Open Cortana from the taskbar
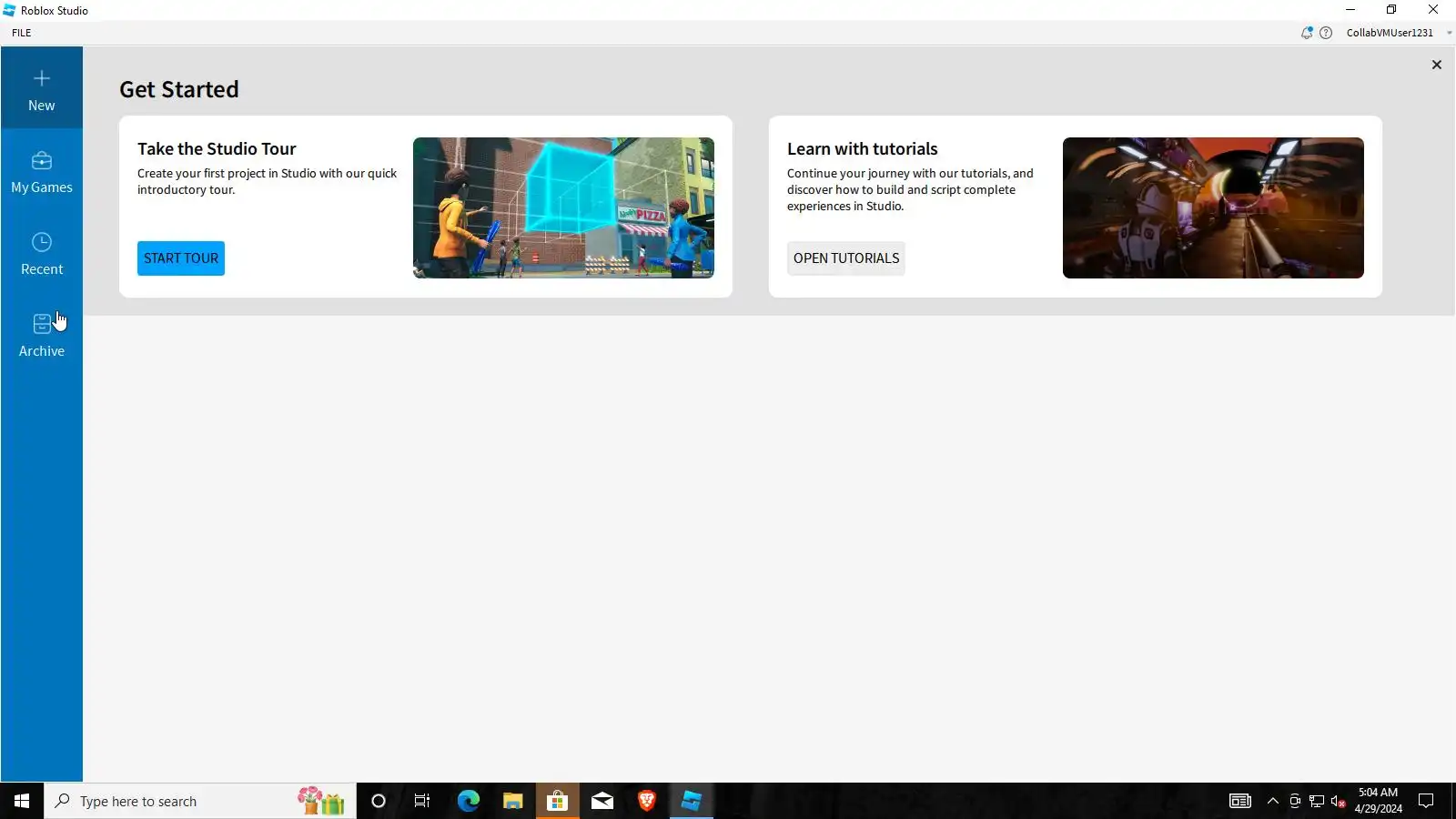 (379, 801)
